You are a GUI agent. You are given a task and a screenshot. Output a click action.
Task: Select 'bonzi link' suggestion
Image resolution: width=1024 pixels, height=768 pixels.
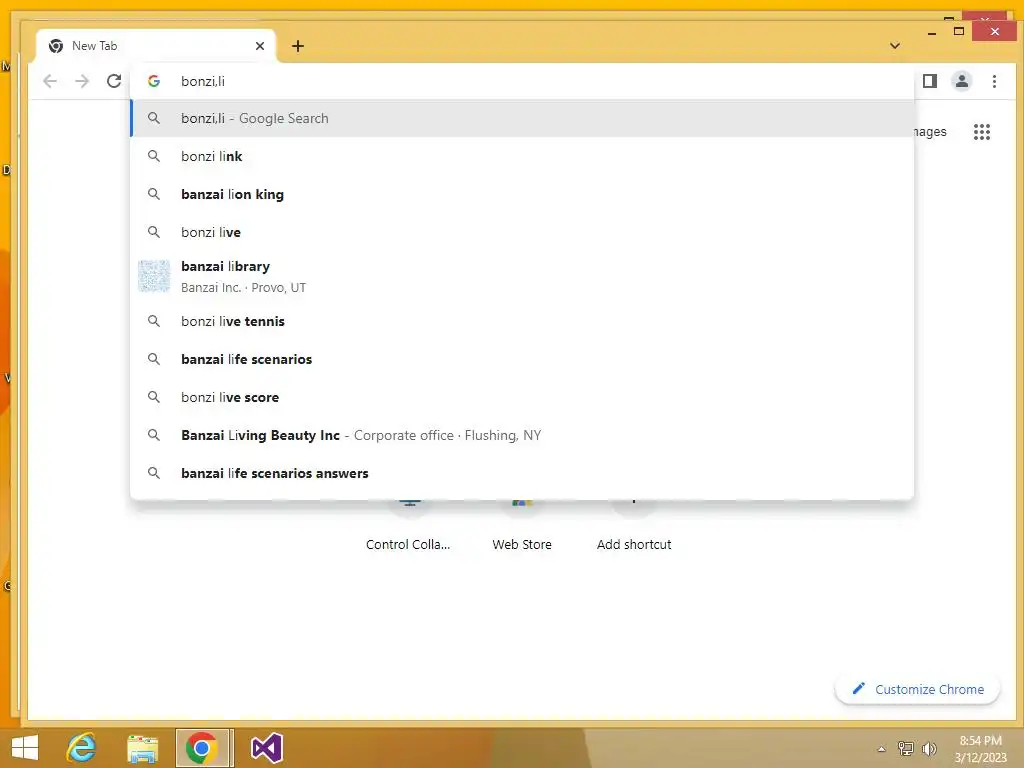pos(522,156)
